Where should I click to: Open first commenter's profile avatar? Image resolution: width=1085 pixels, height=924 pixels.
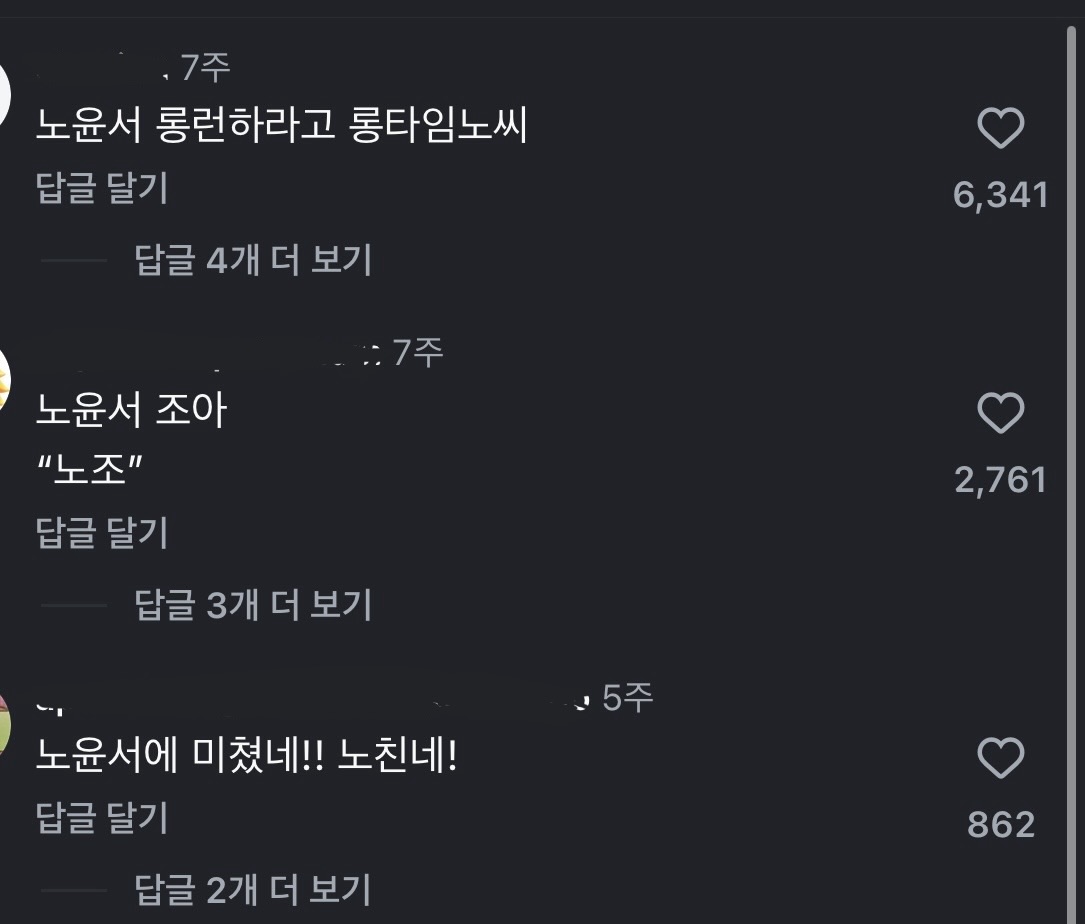tap(4, 93)
